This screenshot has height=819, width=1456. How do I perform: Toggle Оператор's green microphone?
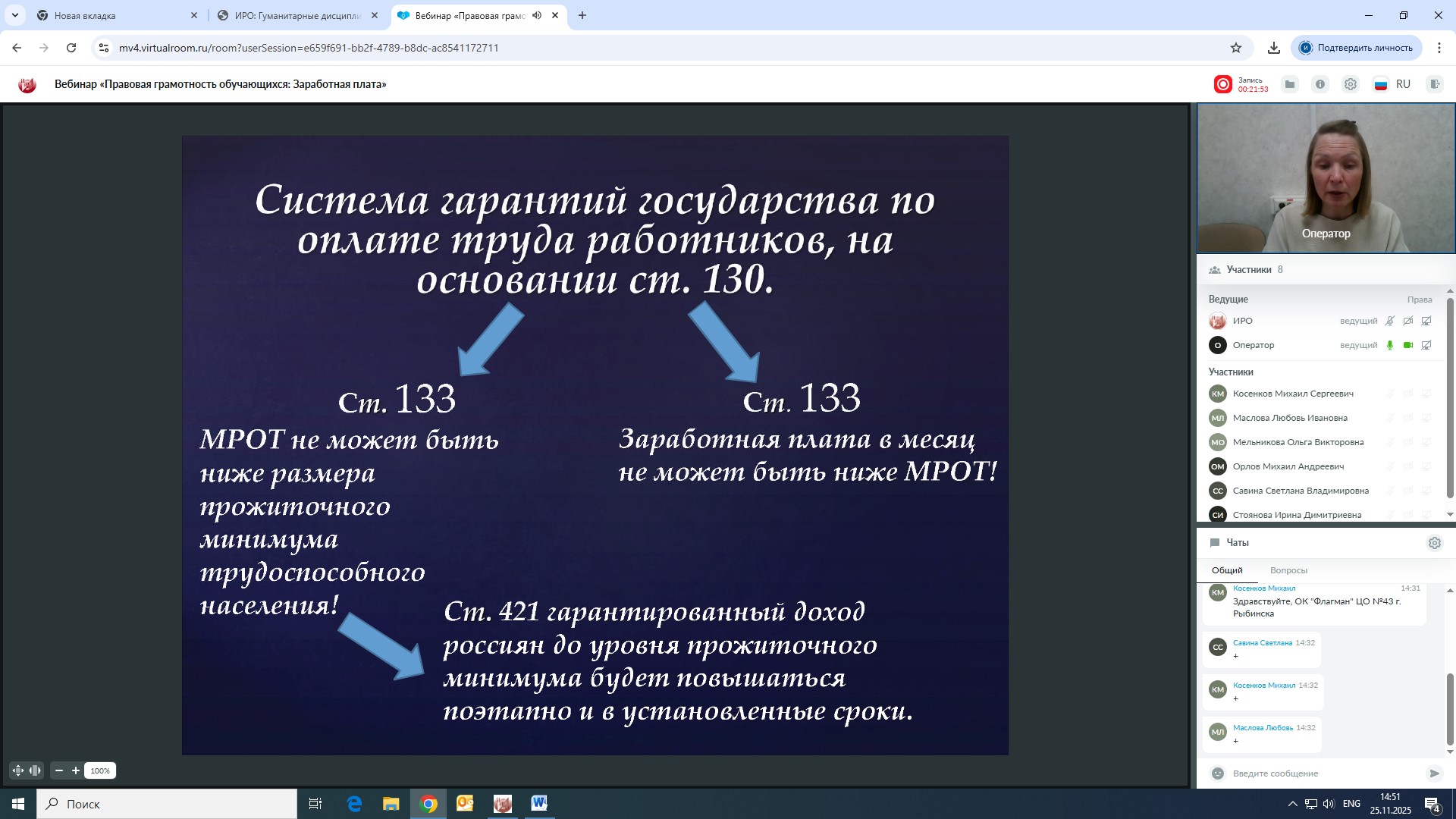[x=1390, y=345]
